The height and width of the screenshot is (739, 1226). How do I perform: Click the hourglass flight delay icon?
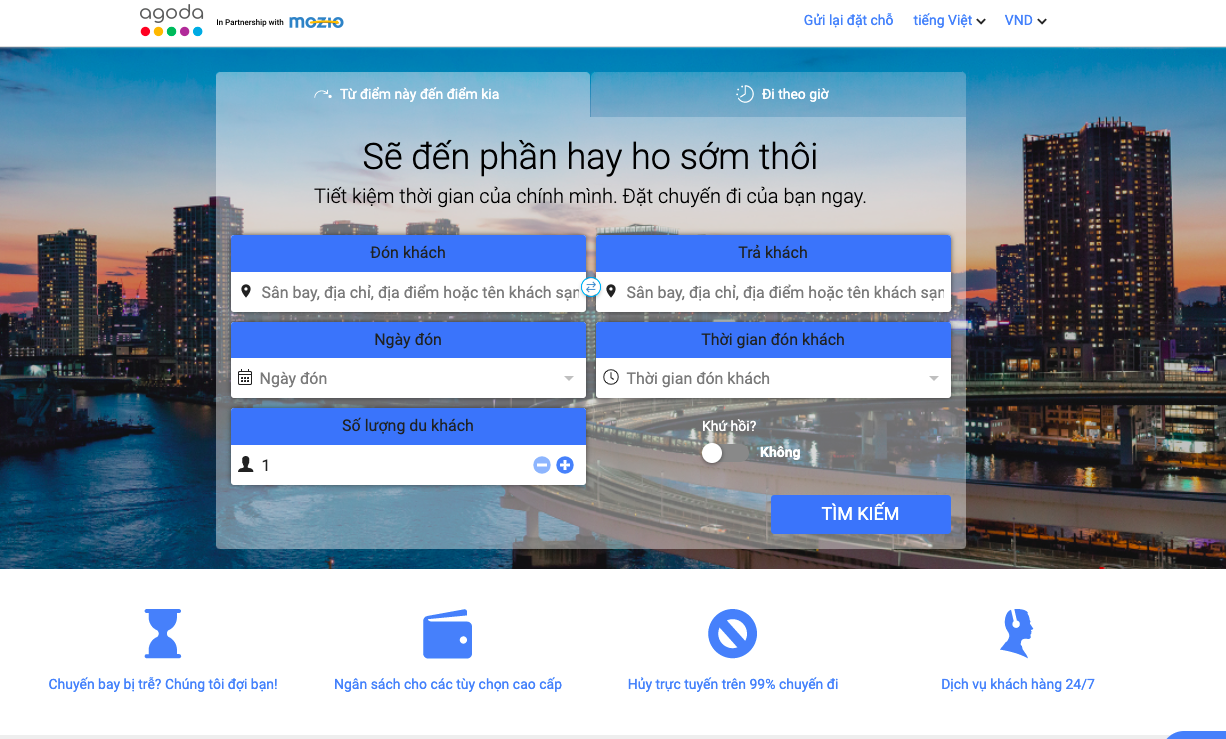(163, 633)
